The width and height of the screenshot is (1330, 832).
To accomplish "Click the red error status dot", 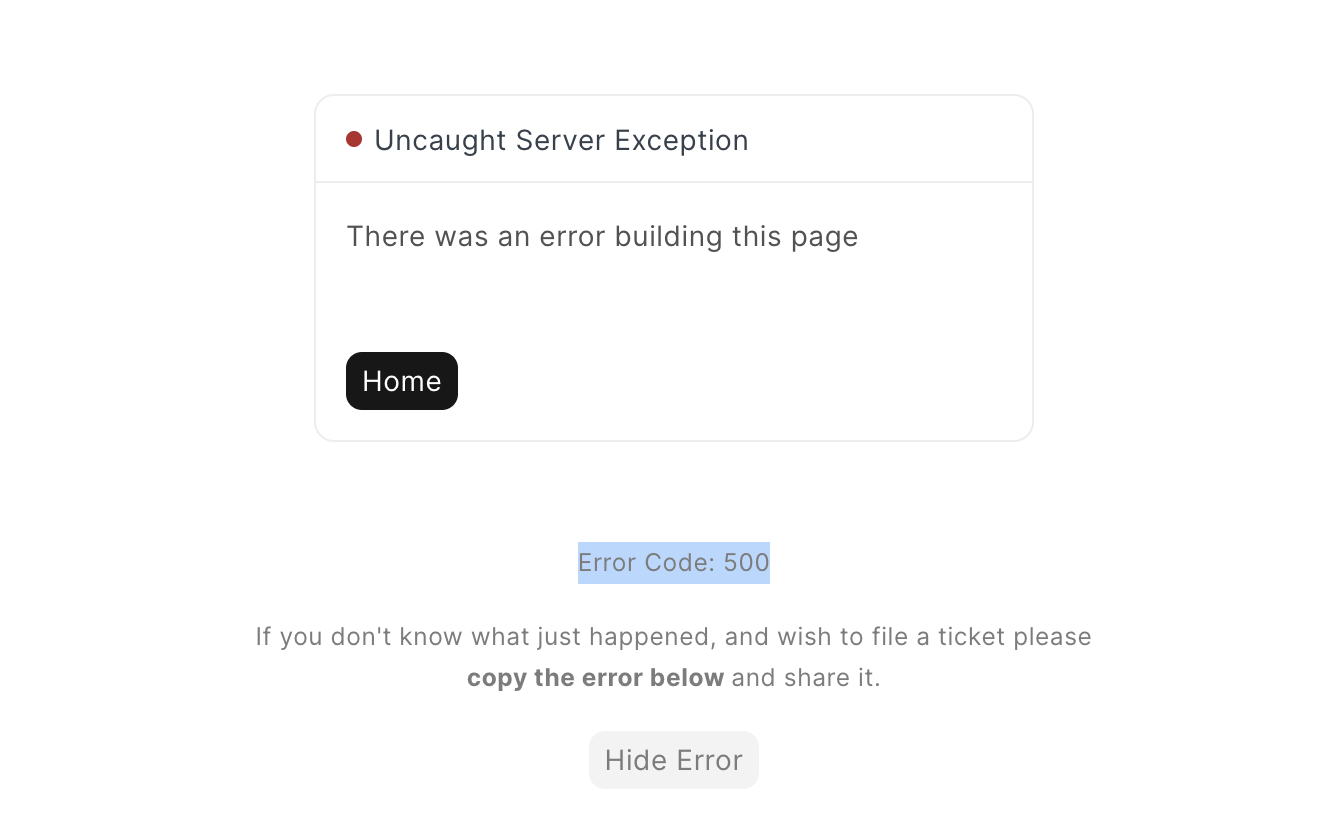I will [x=354, y=139].
